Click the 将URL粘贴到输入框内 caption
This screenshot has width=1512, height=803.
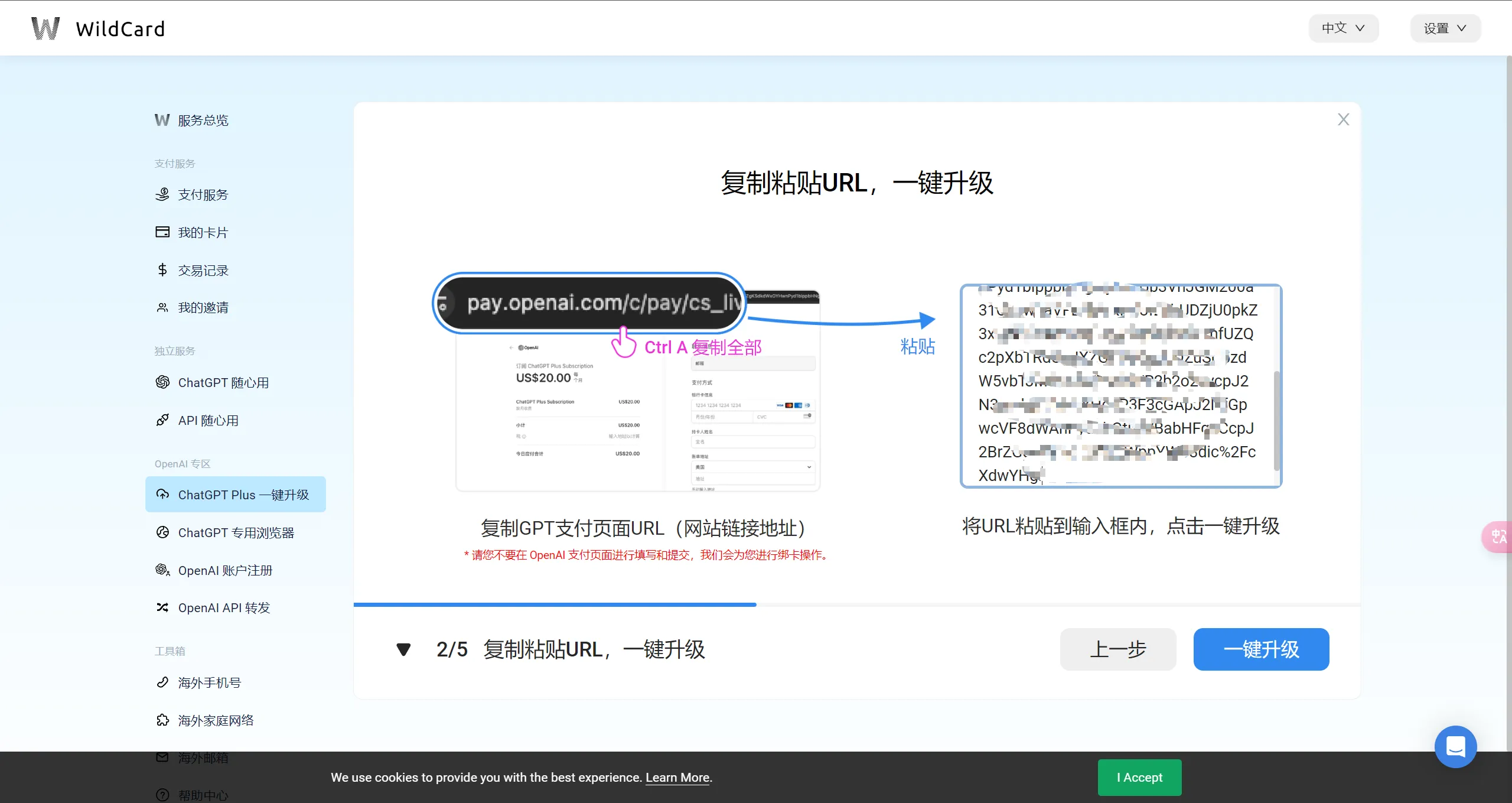point(1120,525)
